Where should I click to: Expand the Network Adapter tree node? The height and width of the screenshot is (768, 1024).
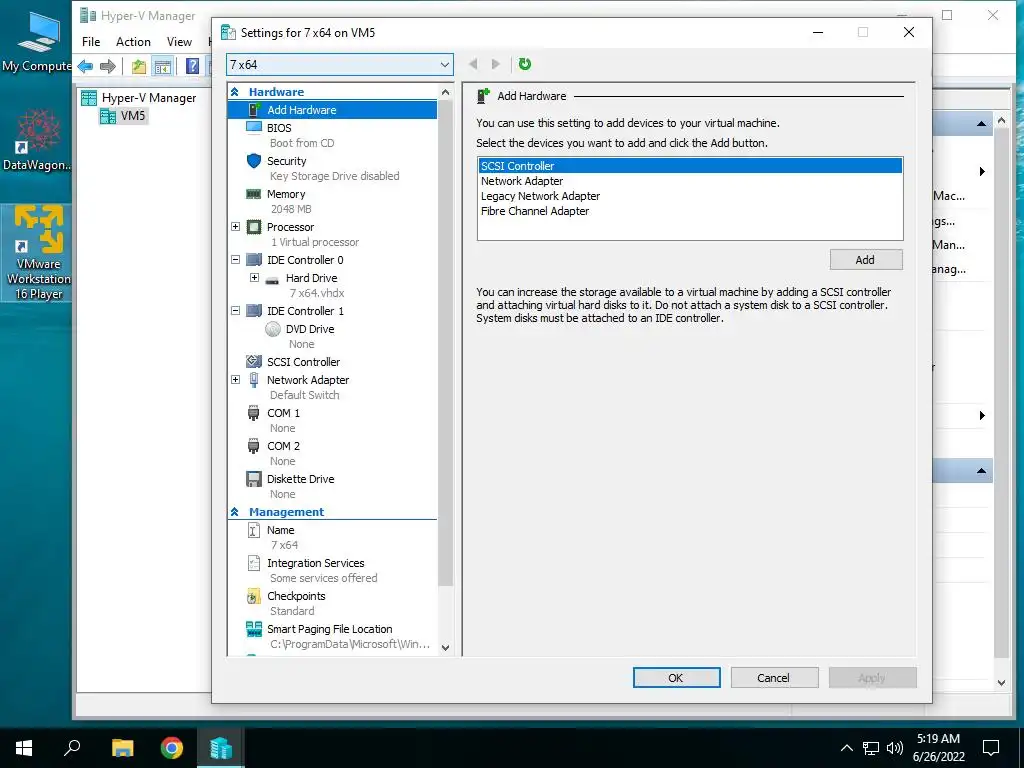pyautogui.click(x=236, y=379)
